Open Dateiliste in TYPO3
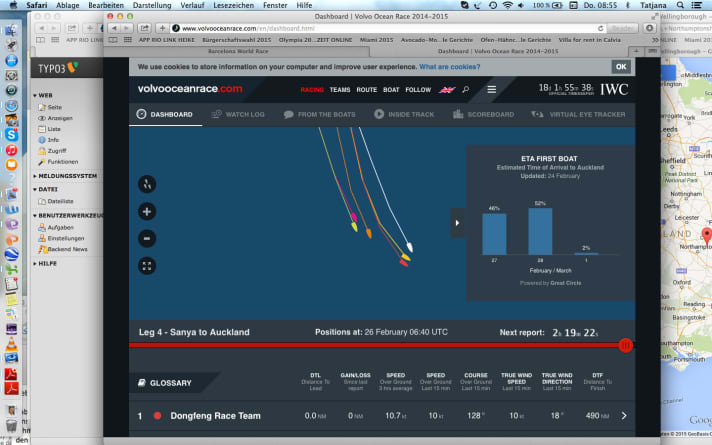Image resolution: width=712 pixels, height=445 pixels. [x=56, y=201]
